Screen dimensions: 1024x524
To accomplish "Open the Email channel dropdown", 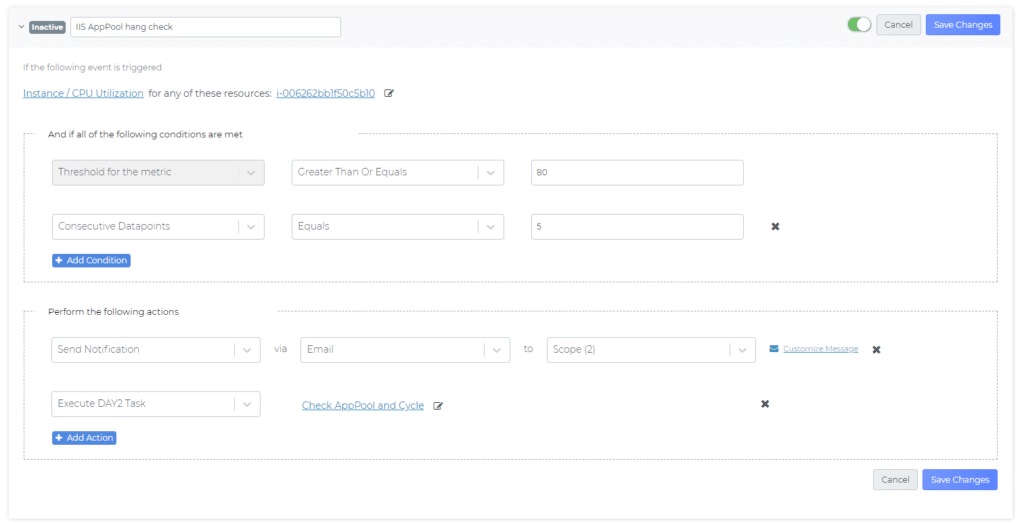I will click(x=404, y=350).
